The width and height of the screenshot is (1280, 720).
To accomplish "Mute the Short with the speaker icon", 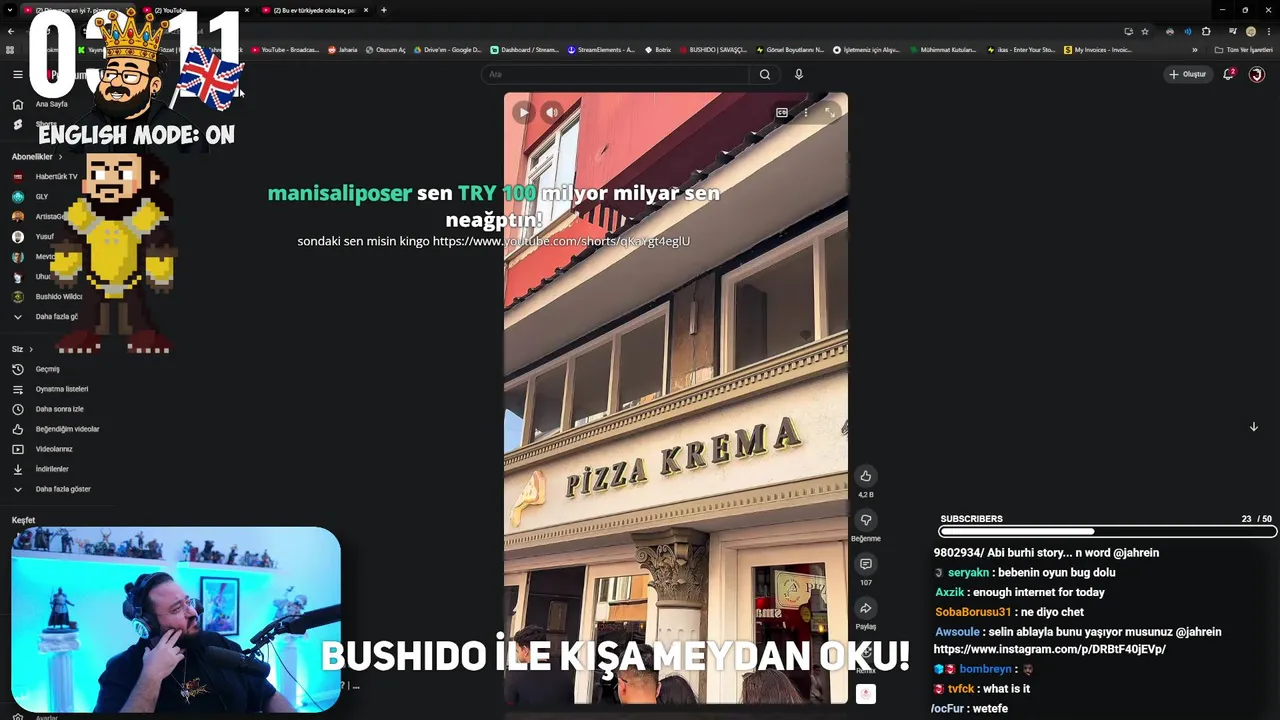I will pyautogui.click(x=552, y=113).
